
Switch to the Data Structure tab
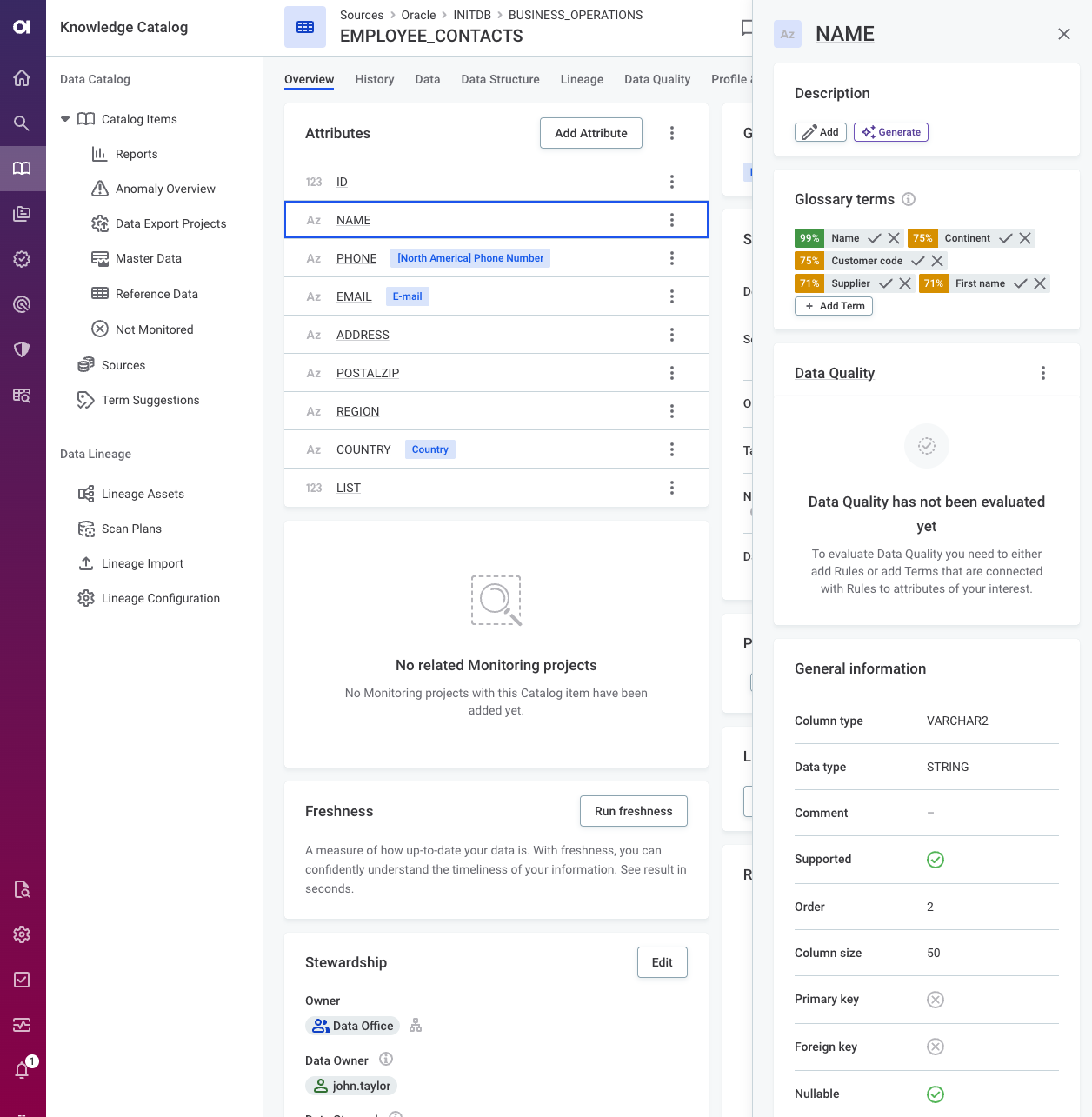[500, 79]
